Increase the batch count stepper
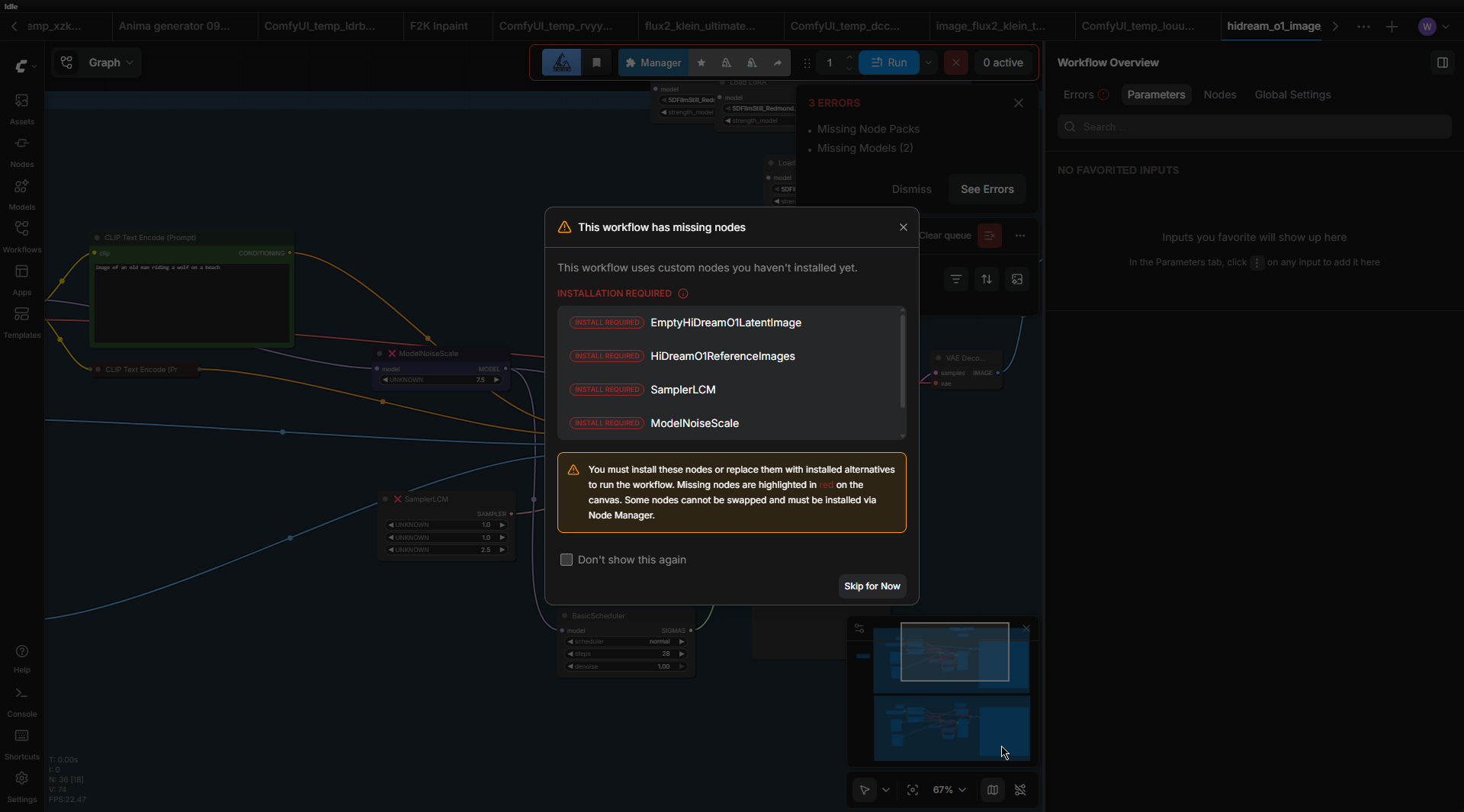The image size is (1464, 812). pyautogui.click(x=849, y=57)
